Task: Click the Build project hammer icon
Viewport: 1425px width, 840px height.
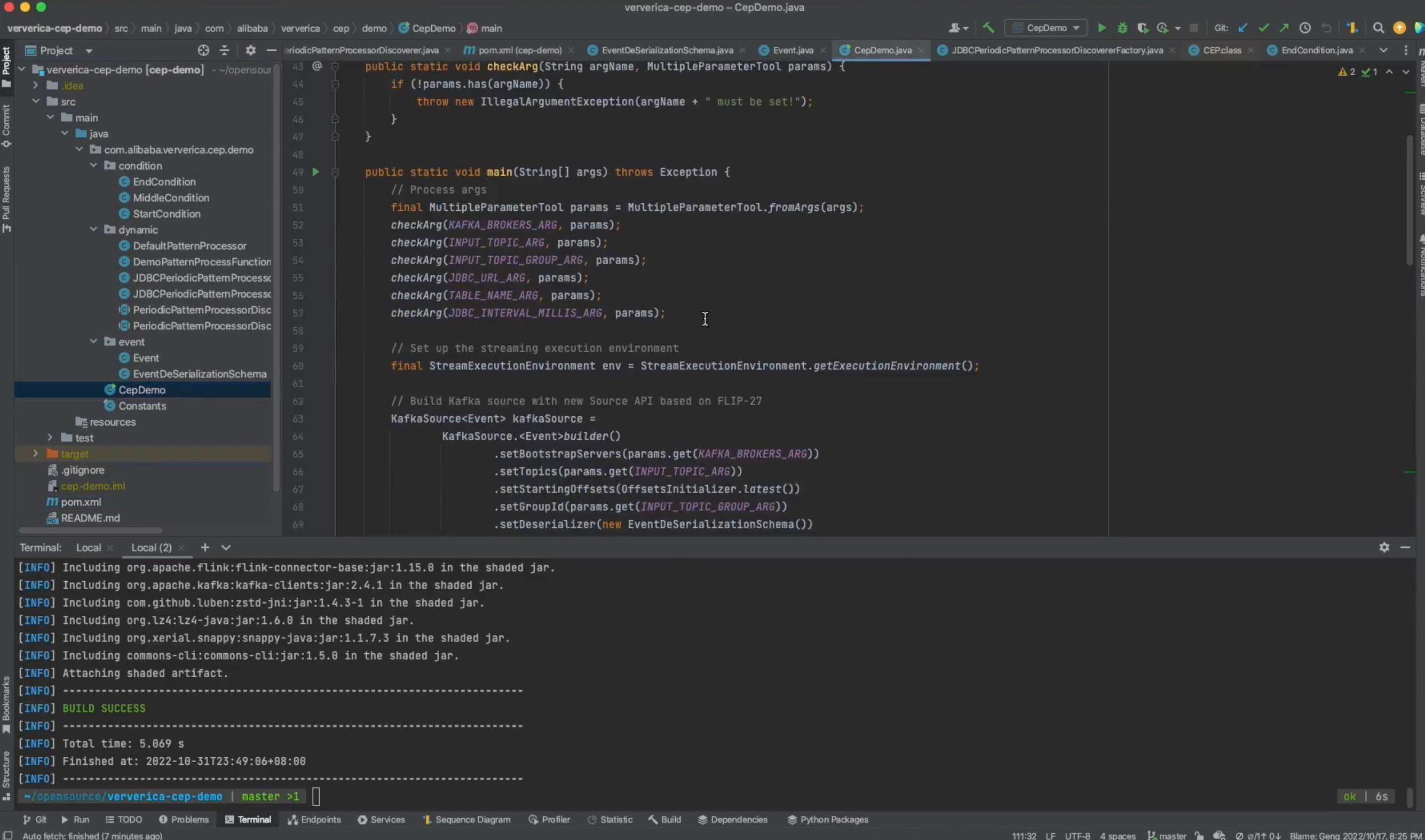Action: (x=988, y=28)
